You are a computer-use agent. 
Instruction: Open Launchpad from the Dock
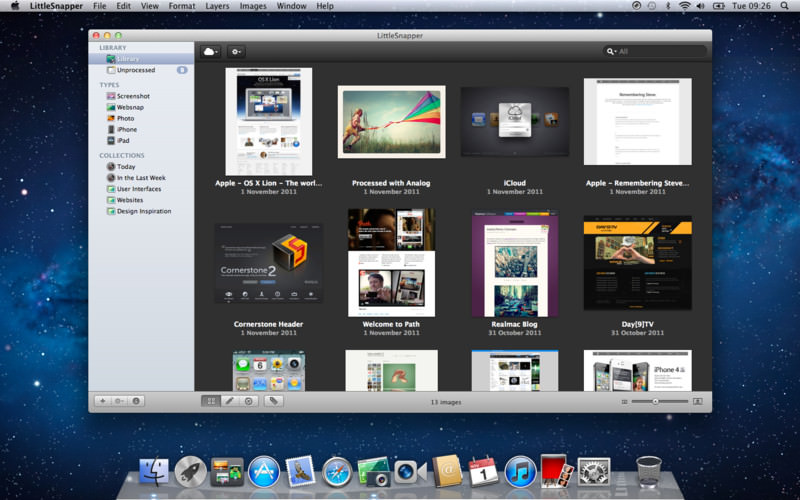190,471
